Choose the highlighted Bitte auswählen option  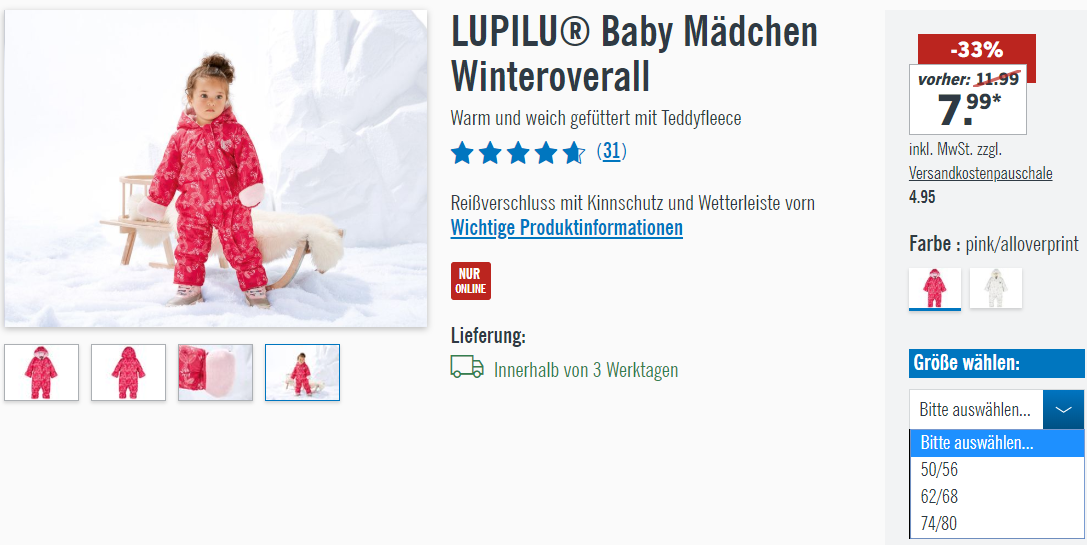tap(997, 443)
